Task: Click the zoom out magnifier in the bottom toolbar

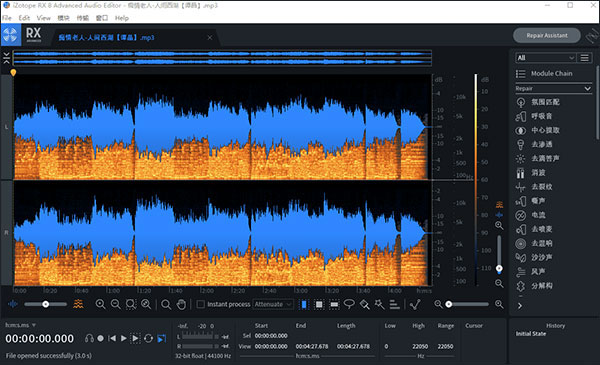Action: point(116,305)
